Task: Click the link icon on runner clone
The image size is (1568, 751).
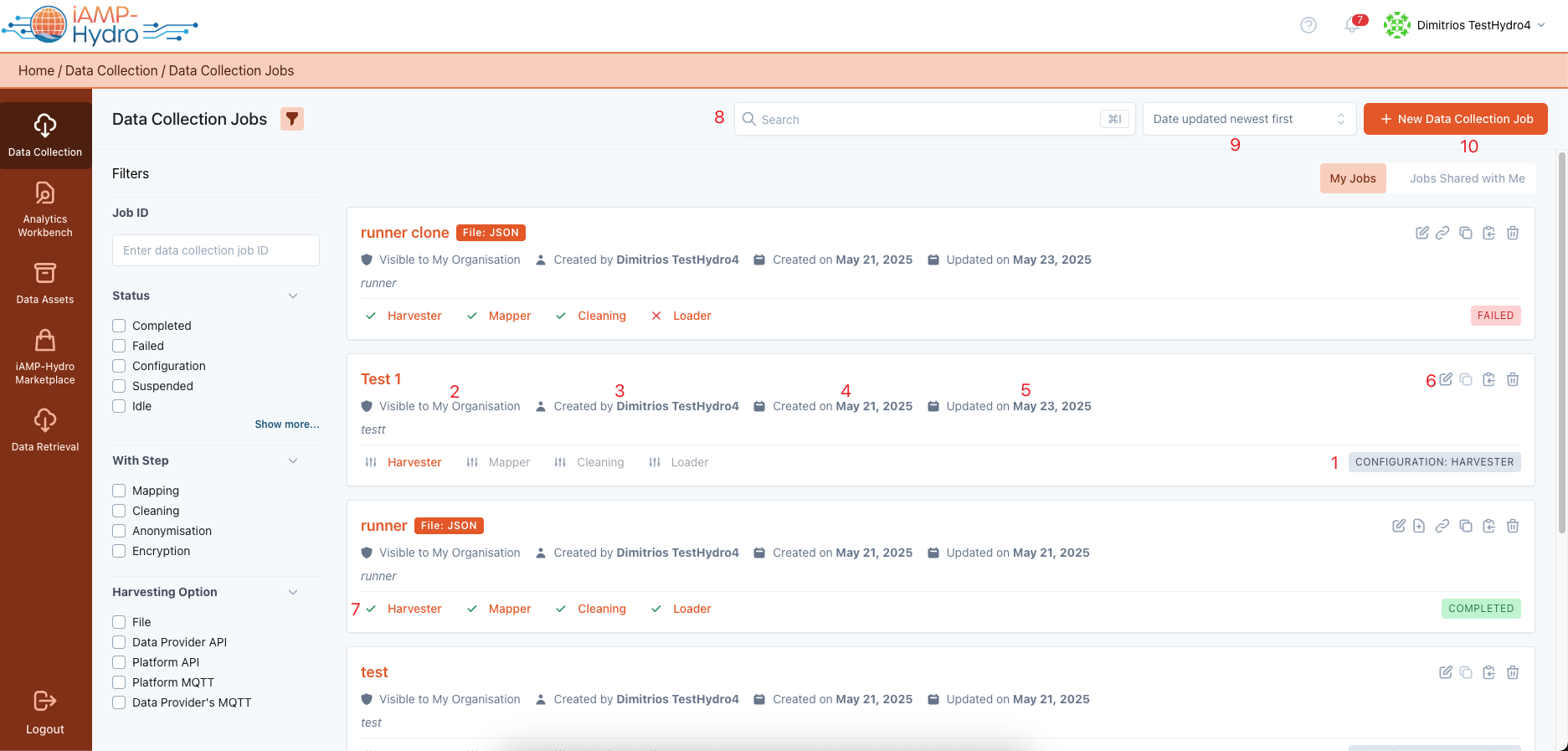Action: 1442,233
